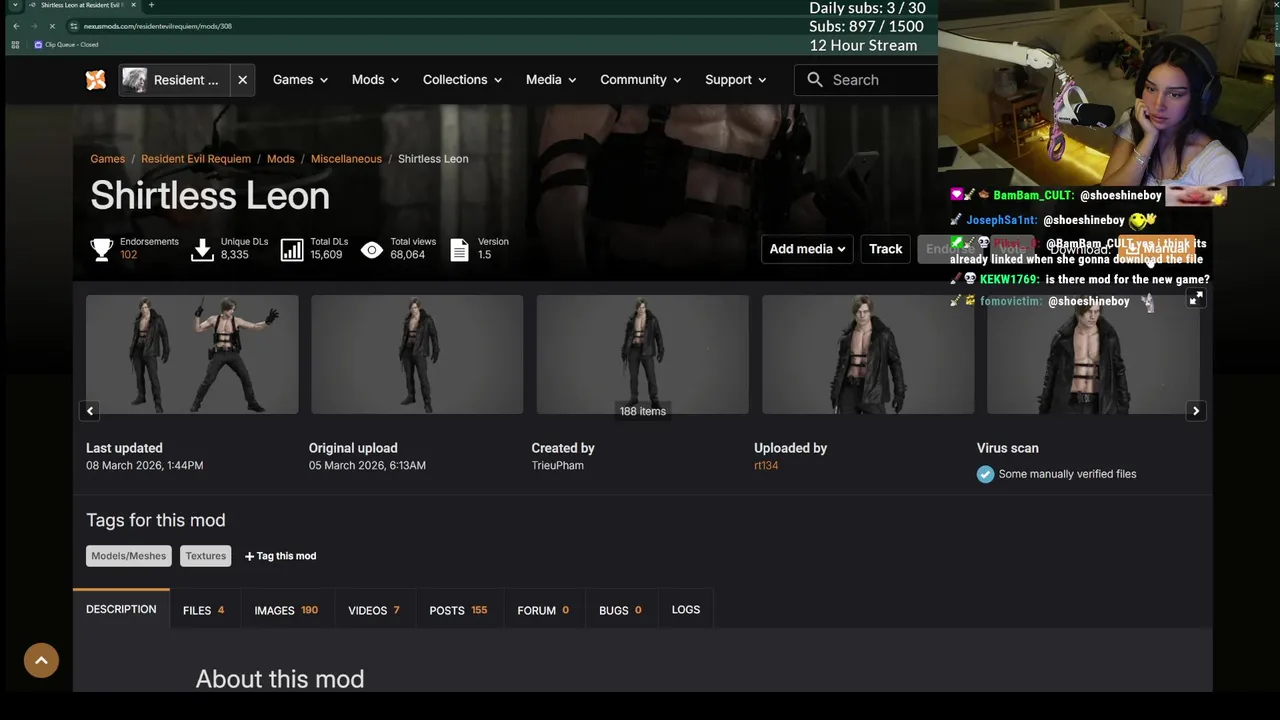1280x720 pixels.
Task: Open the browser tab search dropdown
Action: (15, 5)
